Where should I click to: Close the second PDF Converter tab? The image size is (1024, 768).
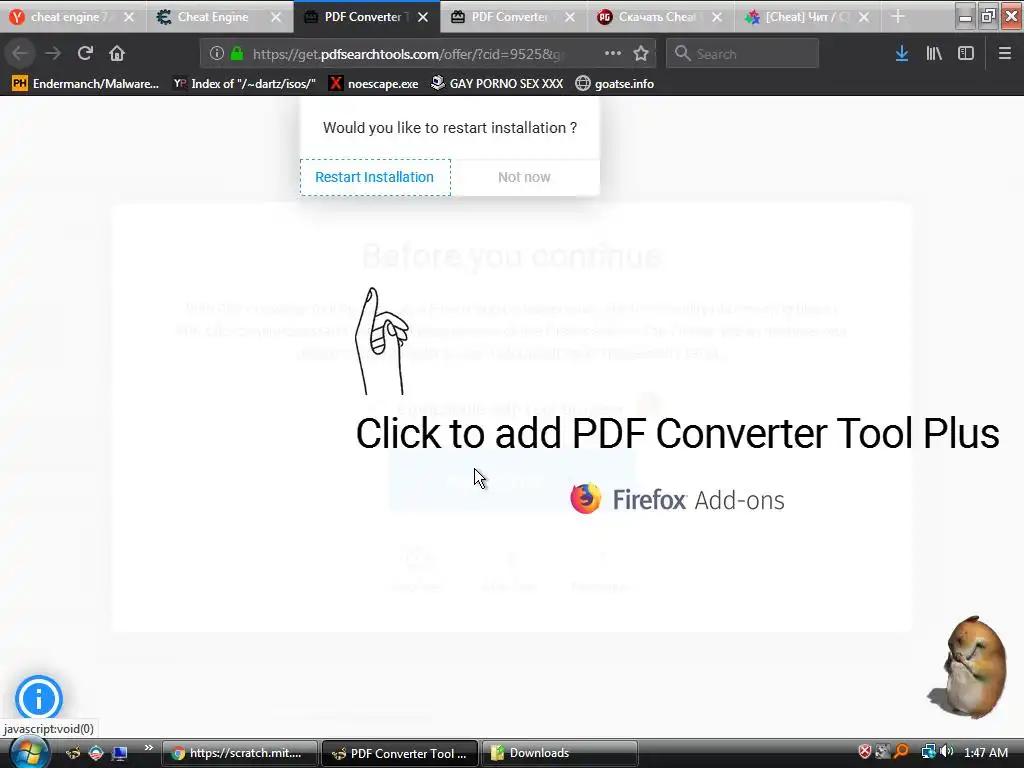point(570,17)
